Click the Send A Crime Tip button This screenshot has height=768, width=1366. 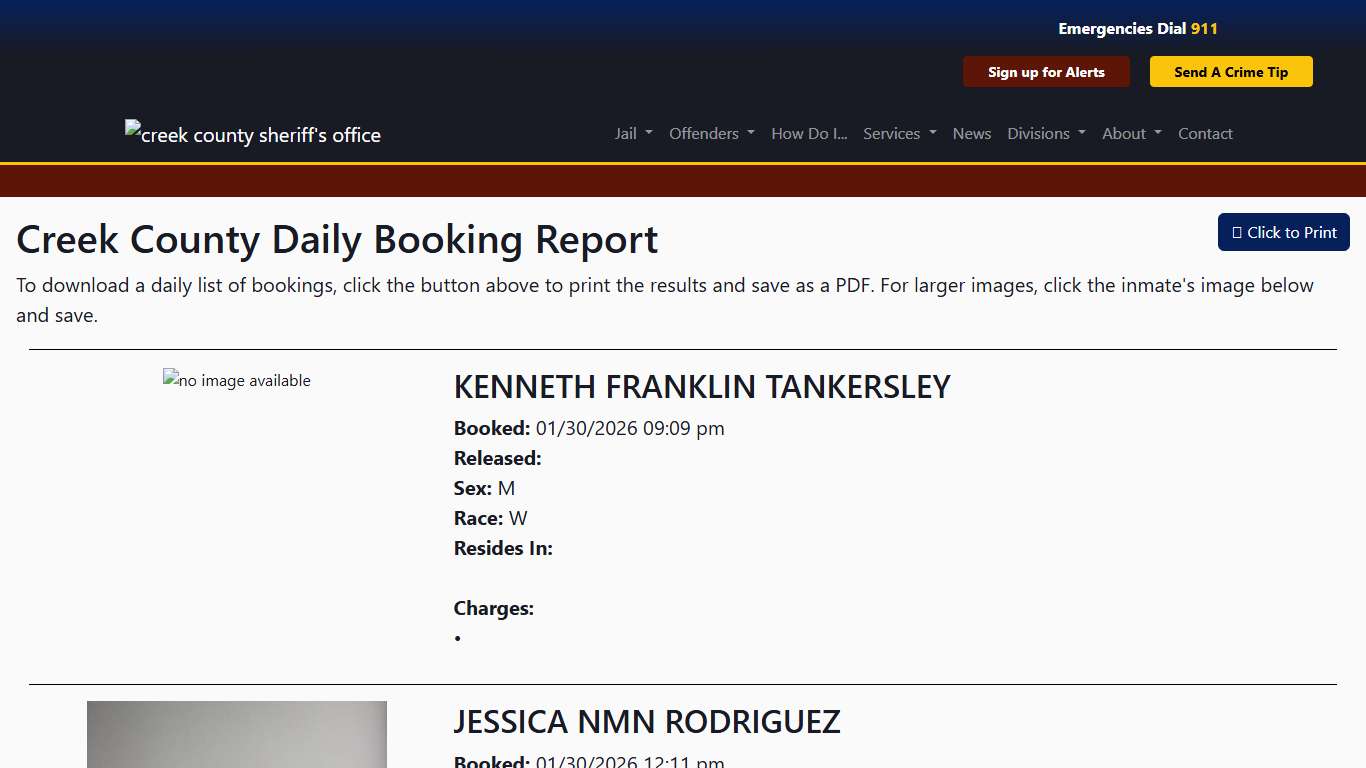1231,71
